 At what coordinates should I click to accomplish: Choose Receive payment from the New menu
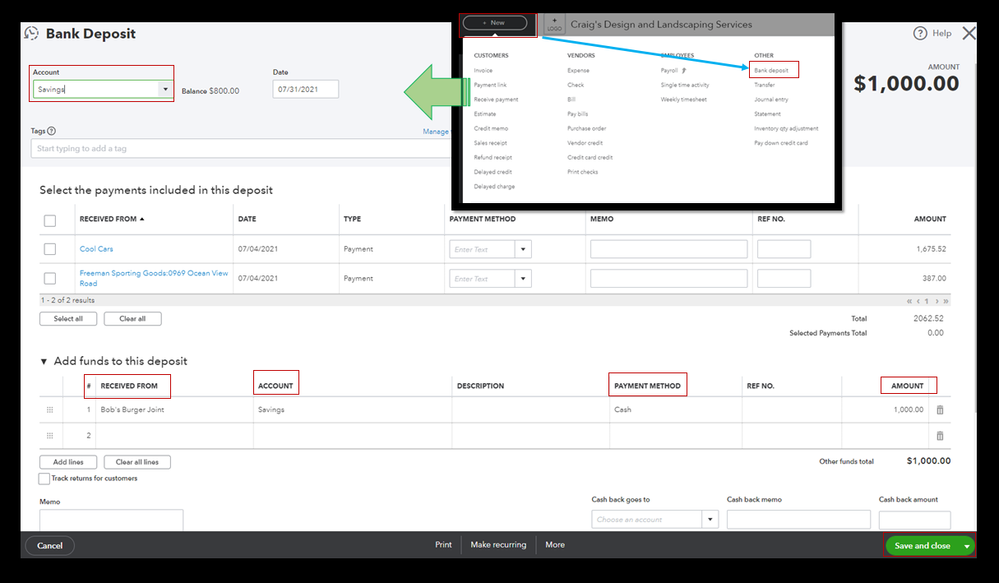(x=496, y=99)
